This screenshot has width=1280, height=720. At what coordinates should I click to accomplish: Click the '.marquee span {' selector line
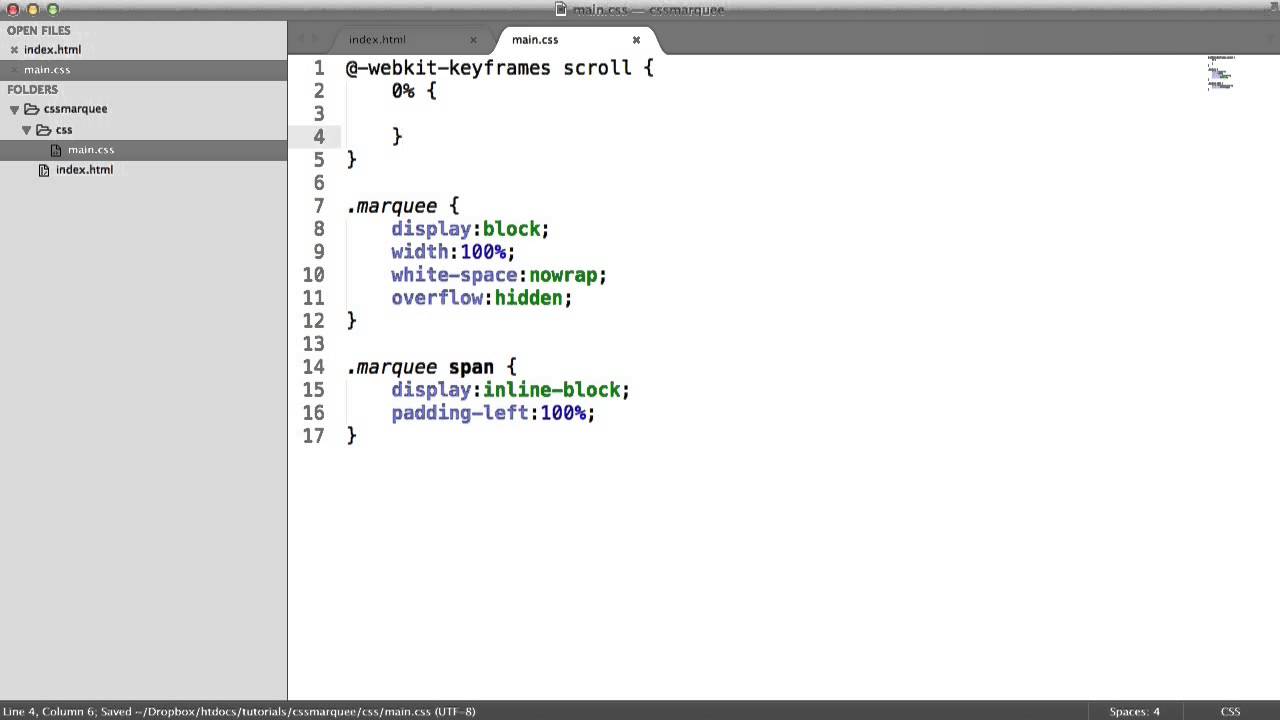(431, 367)
